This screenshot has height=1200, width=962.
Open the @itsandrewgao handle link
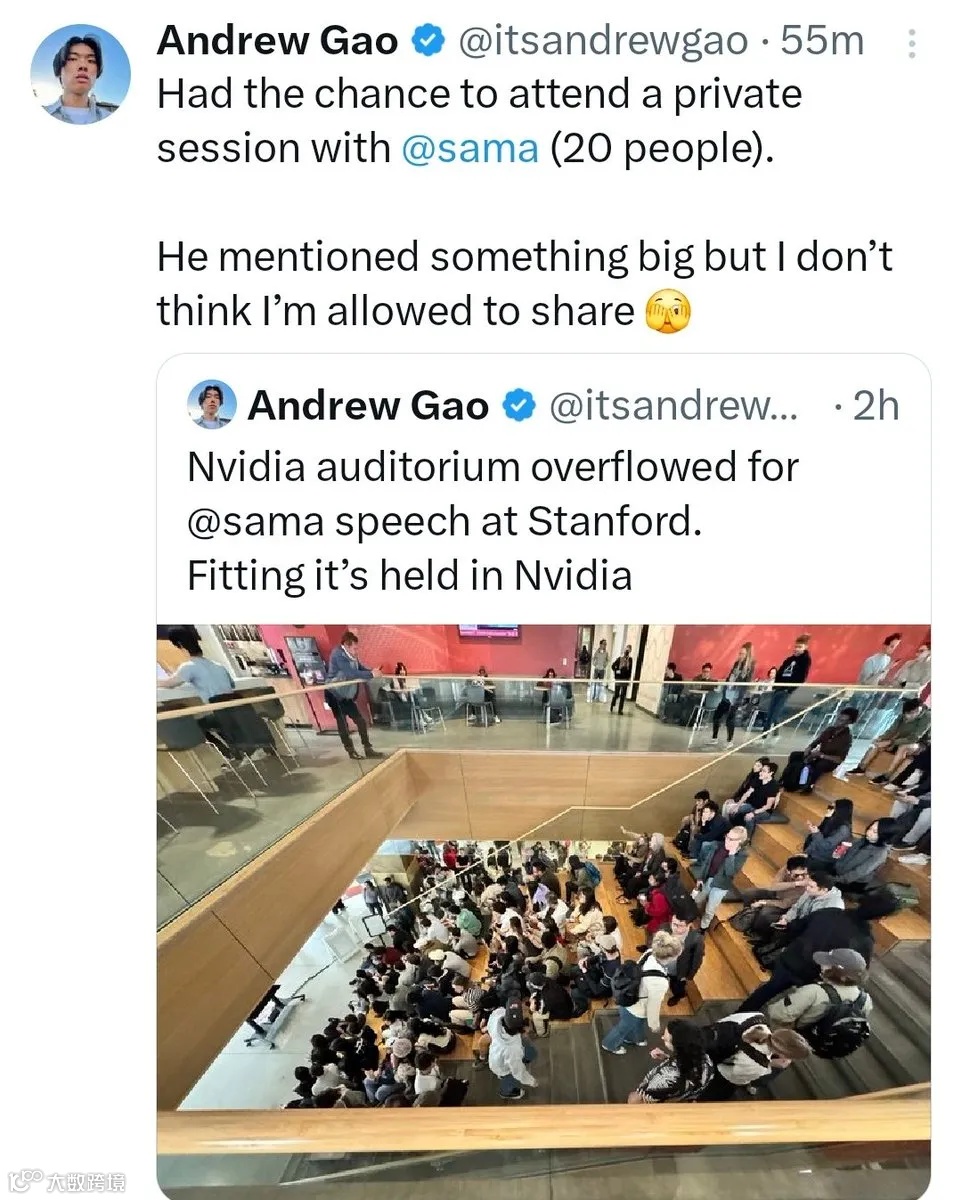(603, 41)
